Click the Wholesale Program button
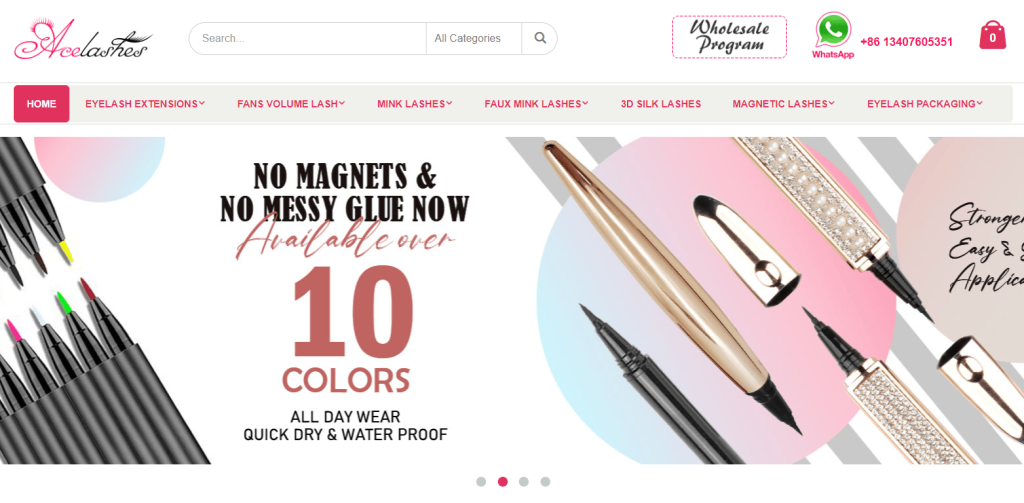The width and height of the screenshot is (1024, 503). point(729,37)
